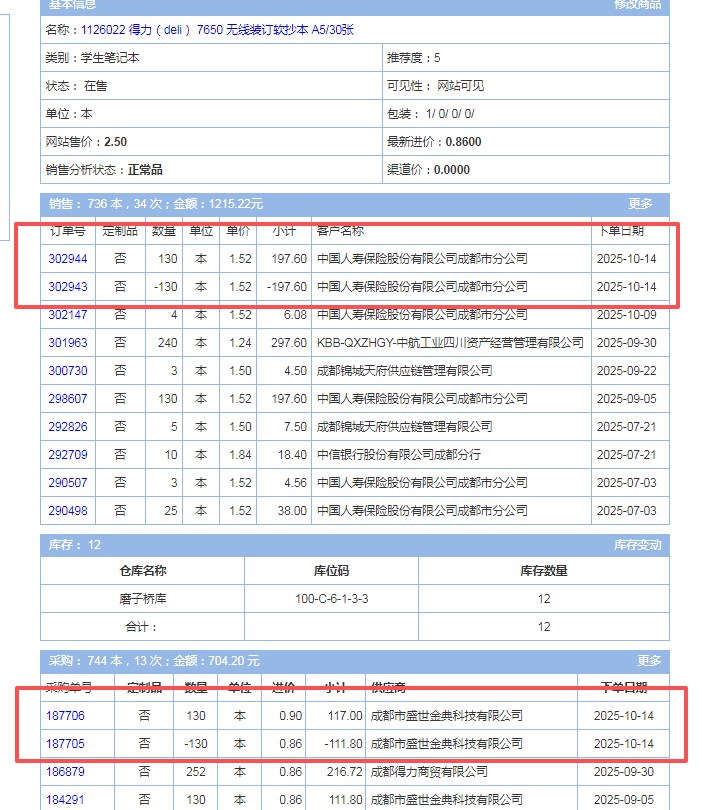This screenshot has width=702, height=810.
Task: Open purchase order 186879
Action: coord(65,772)
